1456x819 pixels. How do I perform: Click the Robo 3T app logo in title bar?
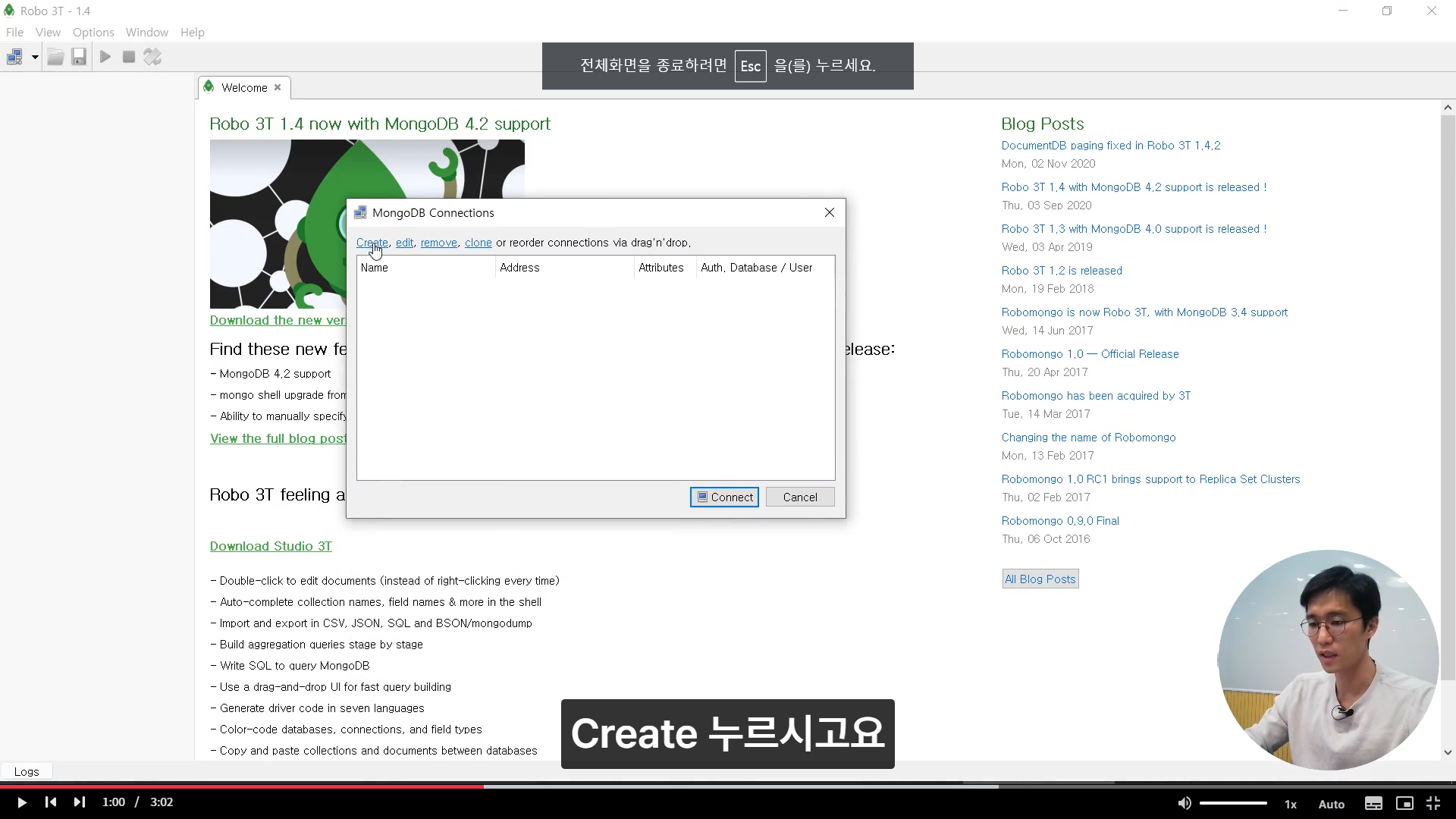point(9,11)
